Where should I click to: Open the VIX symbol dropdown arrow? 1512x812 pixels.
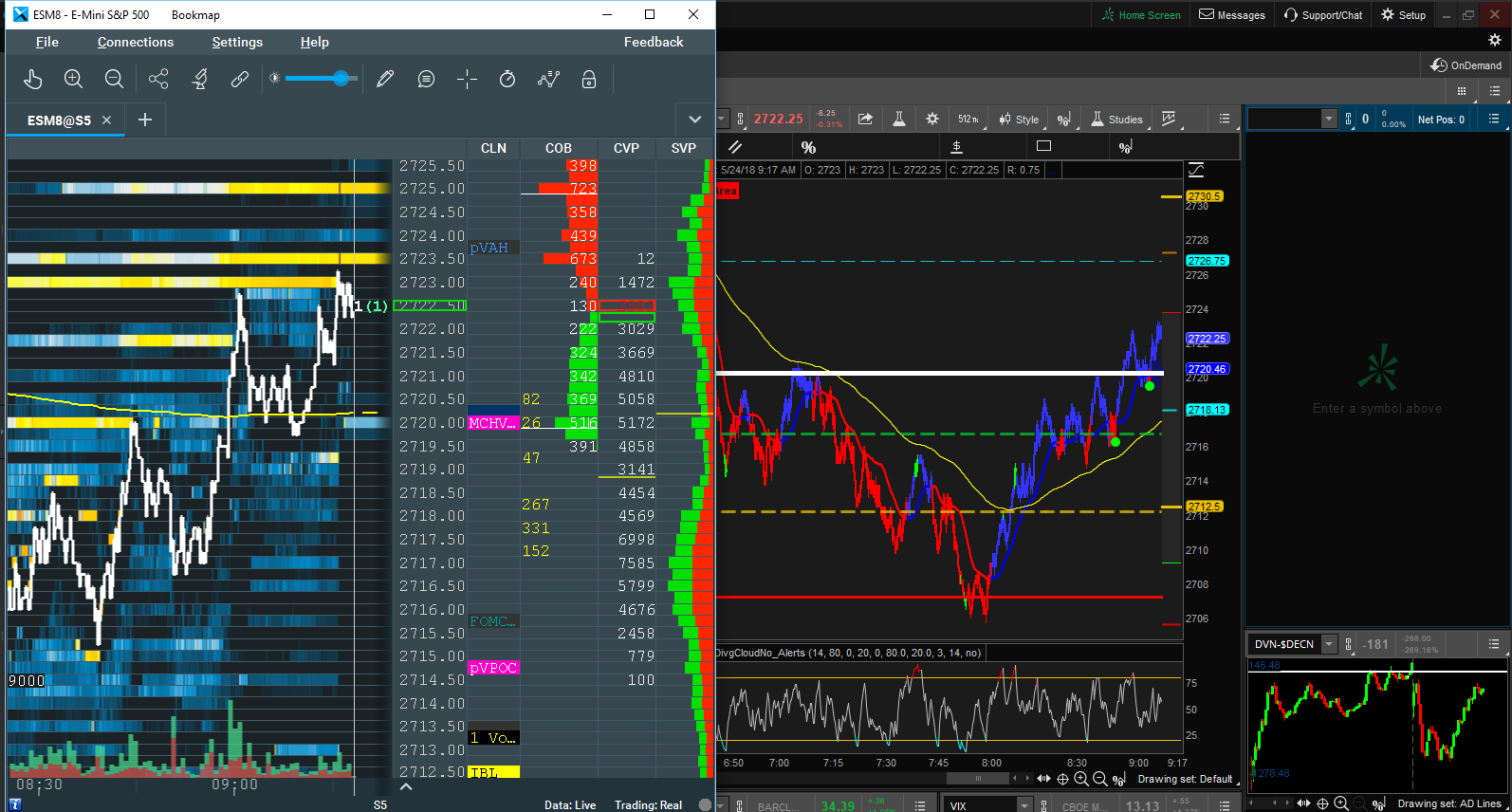coord(1024,805)
